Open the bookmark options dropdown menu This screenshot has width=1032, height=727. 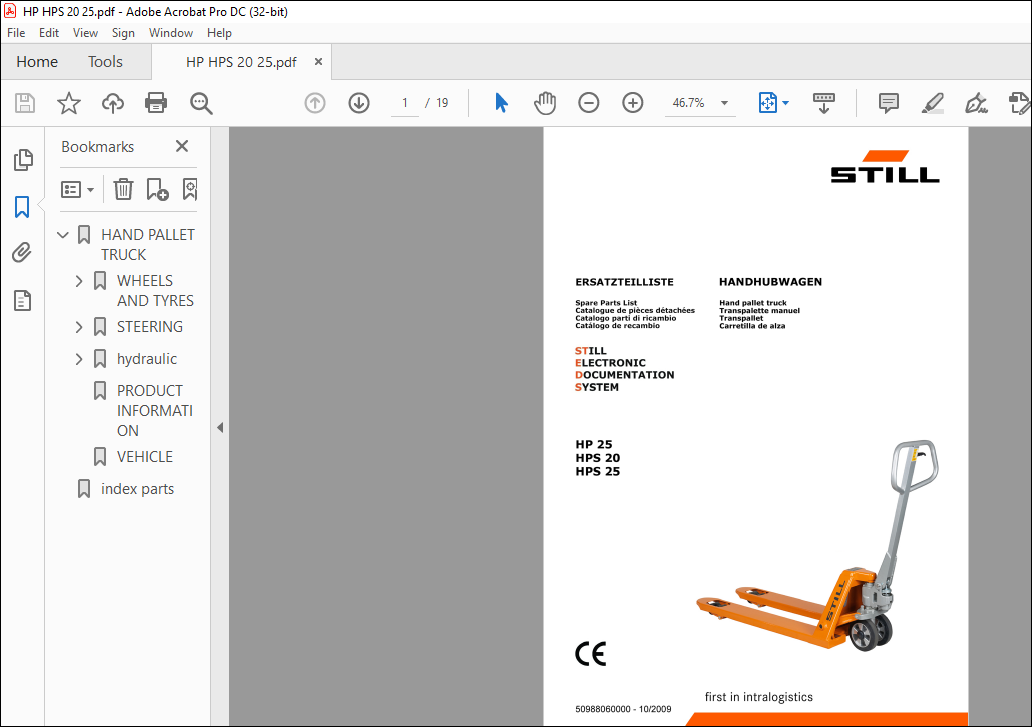(x=78, y=189)
